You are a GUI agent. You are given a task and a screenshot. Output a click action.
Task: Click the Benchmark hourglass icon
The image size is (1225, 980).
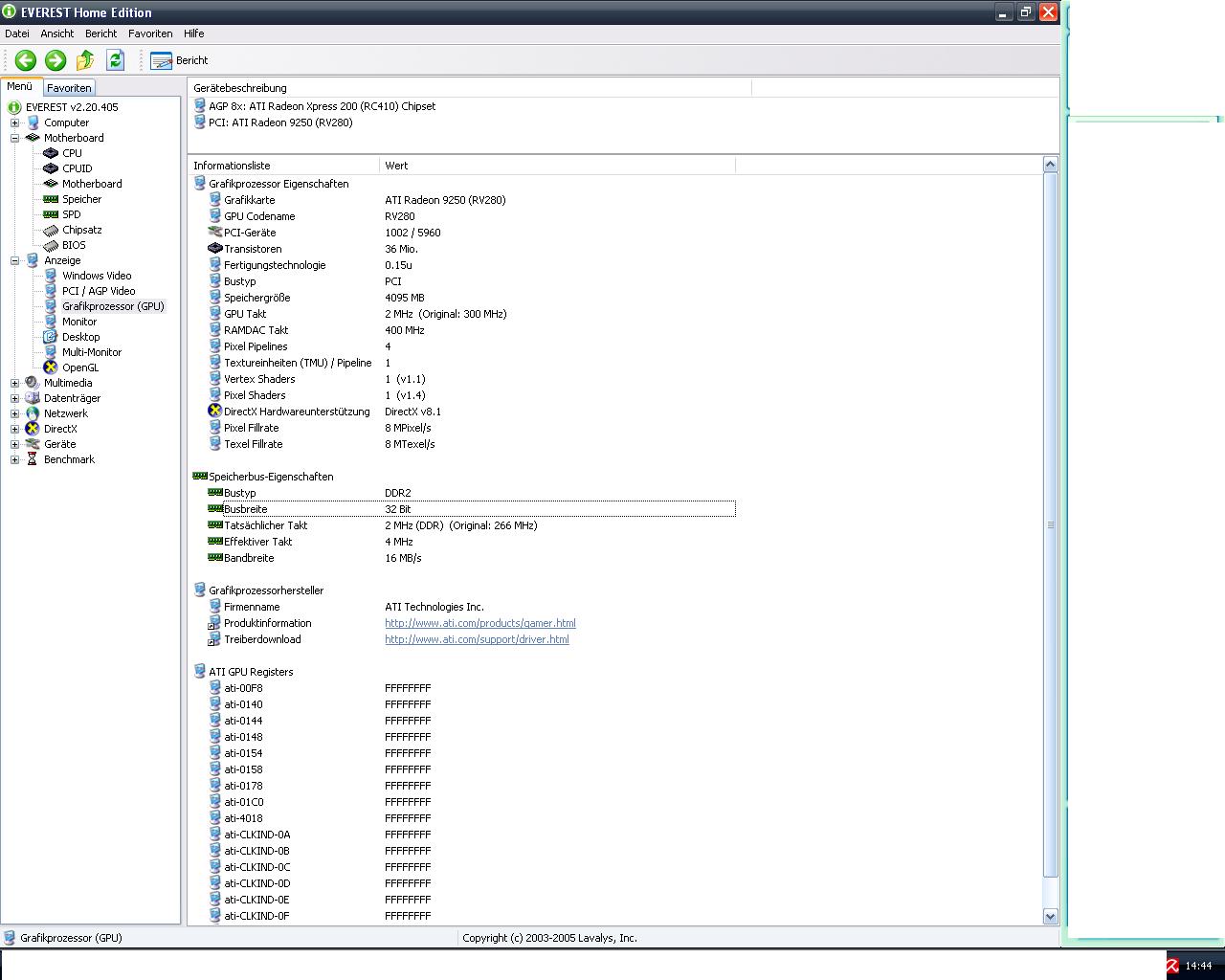33,459
